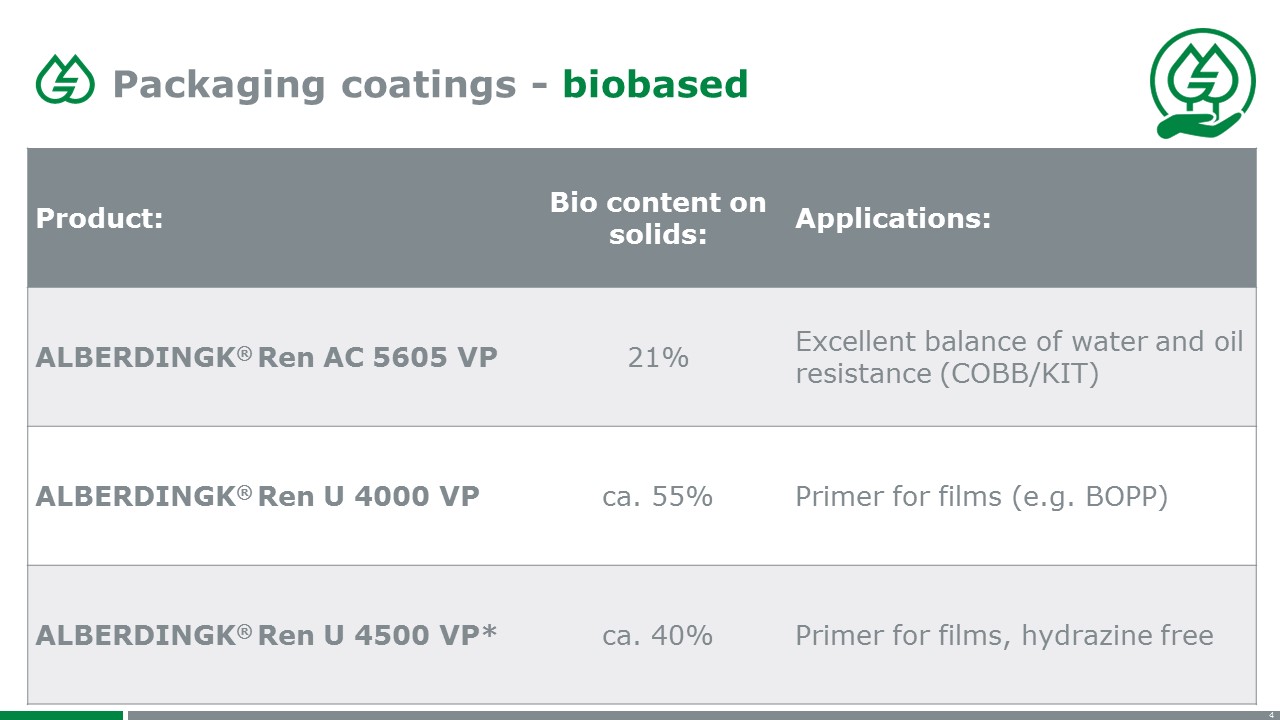The image size is (1280, 720).
Task: Click the slide number 4
Action: (1270, 714)
